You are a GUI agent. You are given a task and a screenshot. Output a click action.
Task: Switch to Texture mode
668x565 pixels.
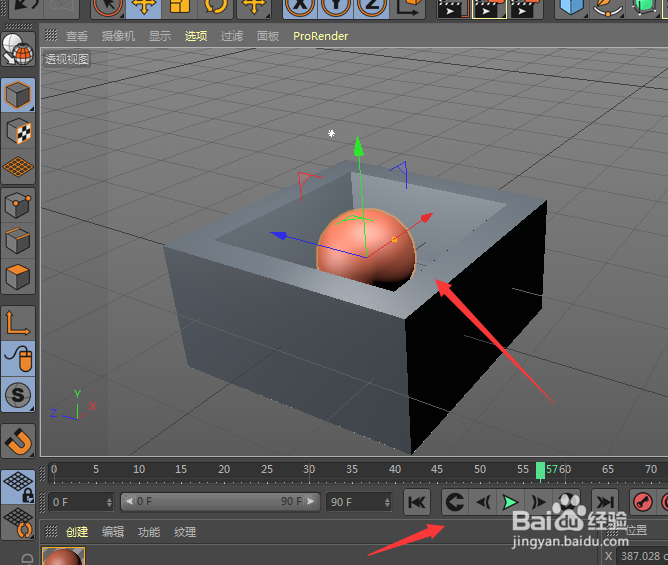[18, 132]
